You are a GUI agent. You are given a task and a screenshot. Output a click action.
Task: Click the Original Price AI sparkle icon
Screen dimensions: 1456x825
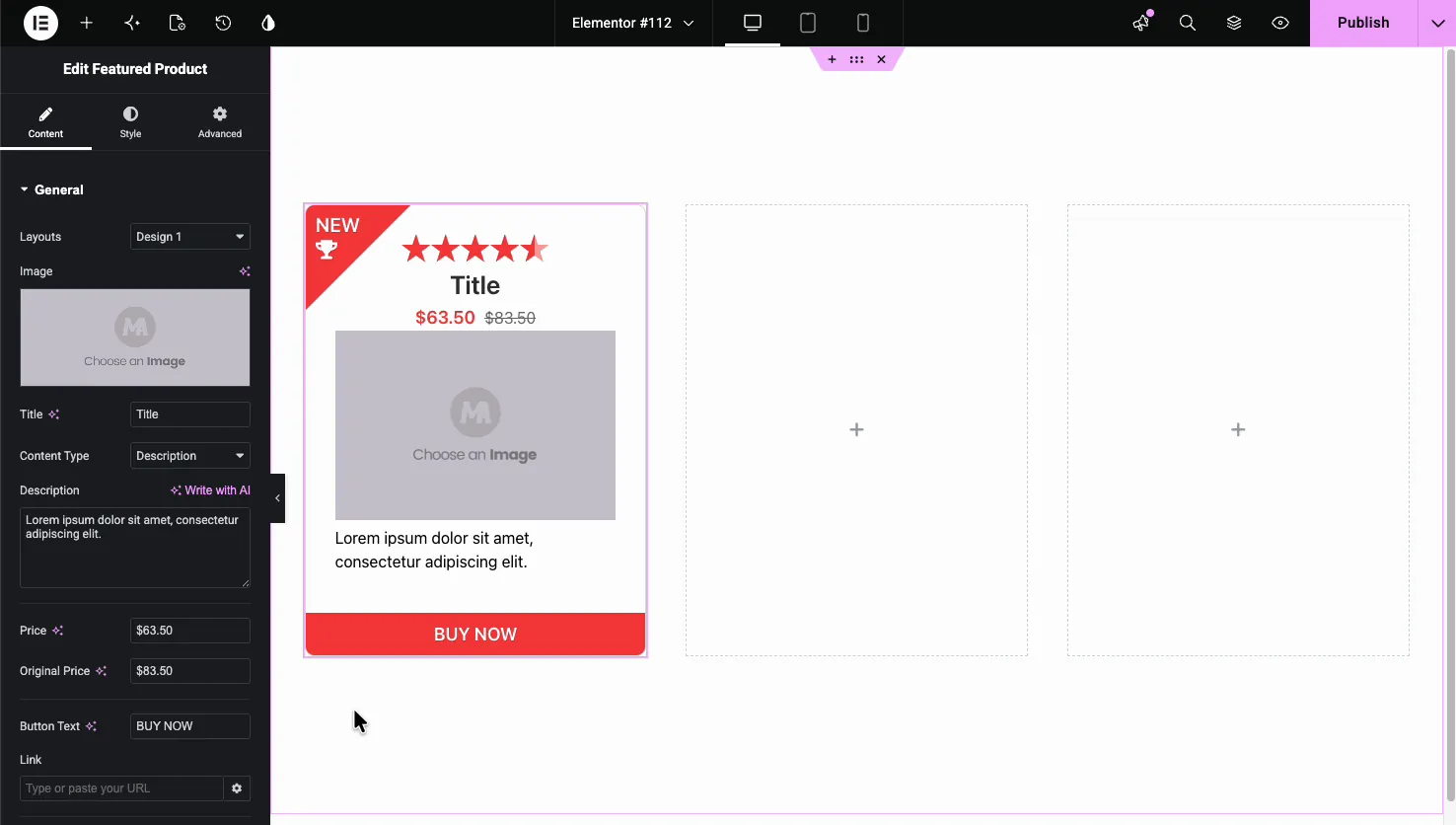click(x=101, y=671)
